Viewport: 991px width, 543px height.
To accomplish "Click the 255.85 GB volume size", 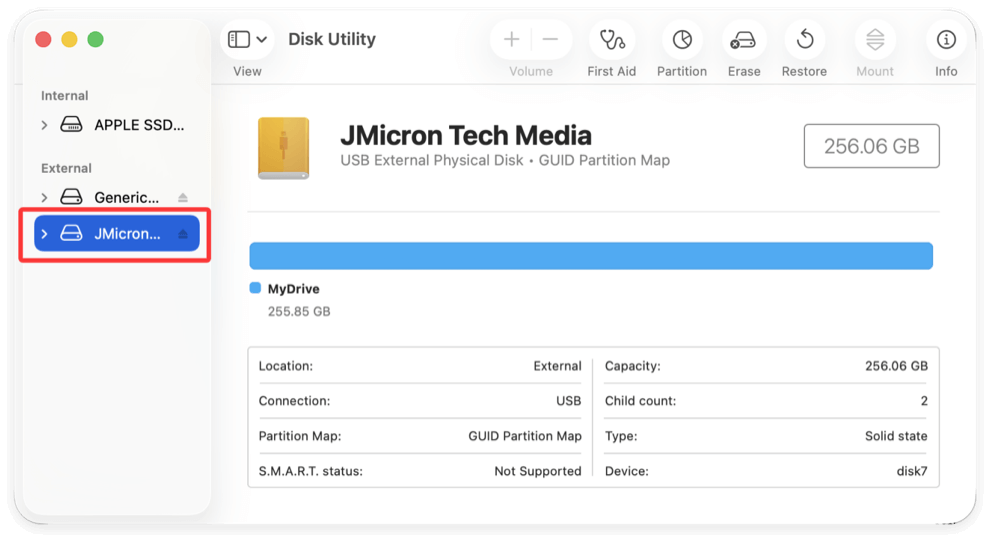I will click(299, 312).
